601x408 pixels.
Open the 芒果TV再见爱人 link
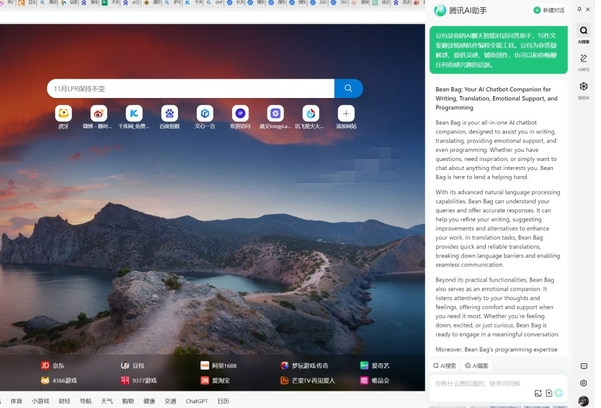click(x=308, y=380)
